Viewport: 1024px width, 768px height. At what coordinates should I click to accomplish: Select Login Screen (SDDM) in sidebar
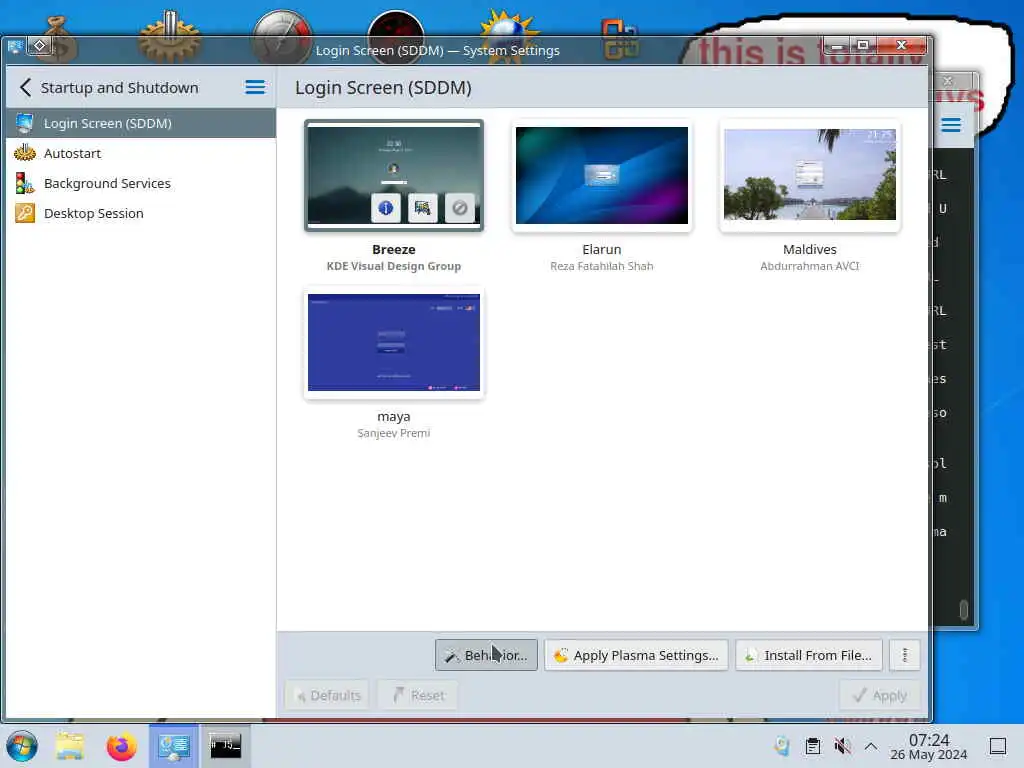pos(141,123)
